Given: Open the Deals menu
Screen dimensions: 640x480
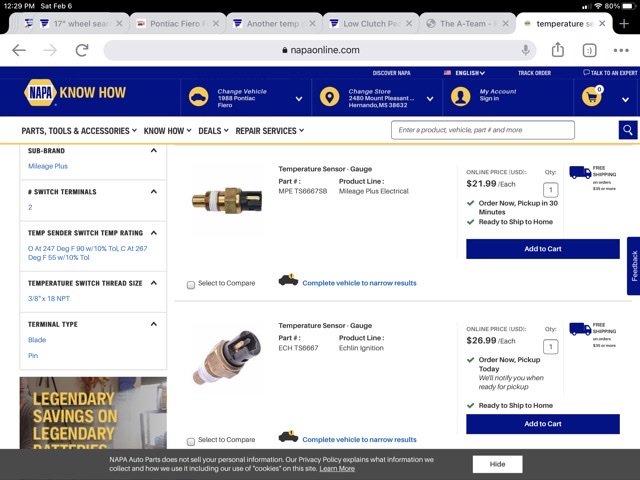Looking at the screenshot, I should coord(213,131).
